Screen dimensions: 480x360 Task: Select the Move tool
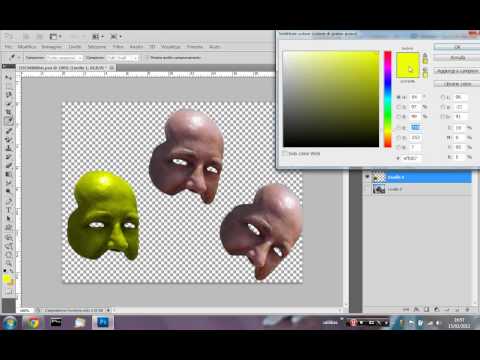click(x=8, y=77)
